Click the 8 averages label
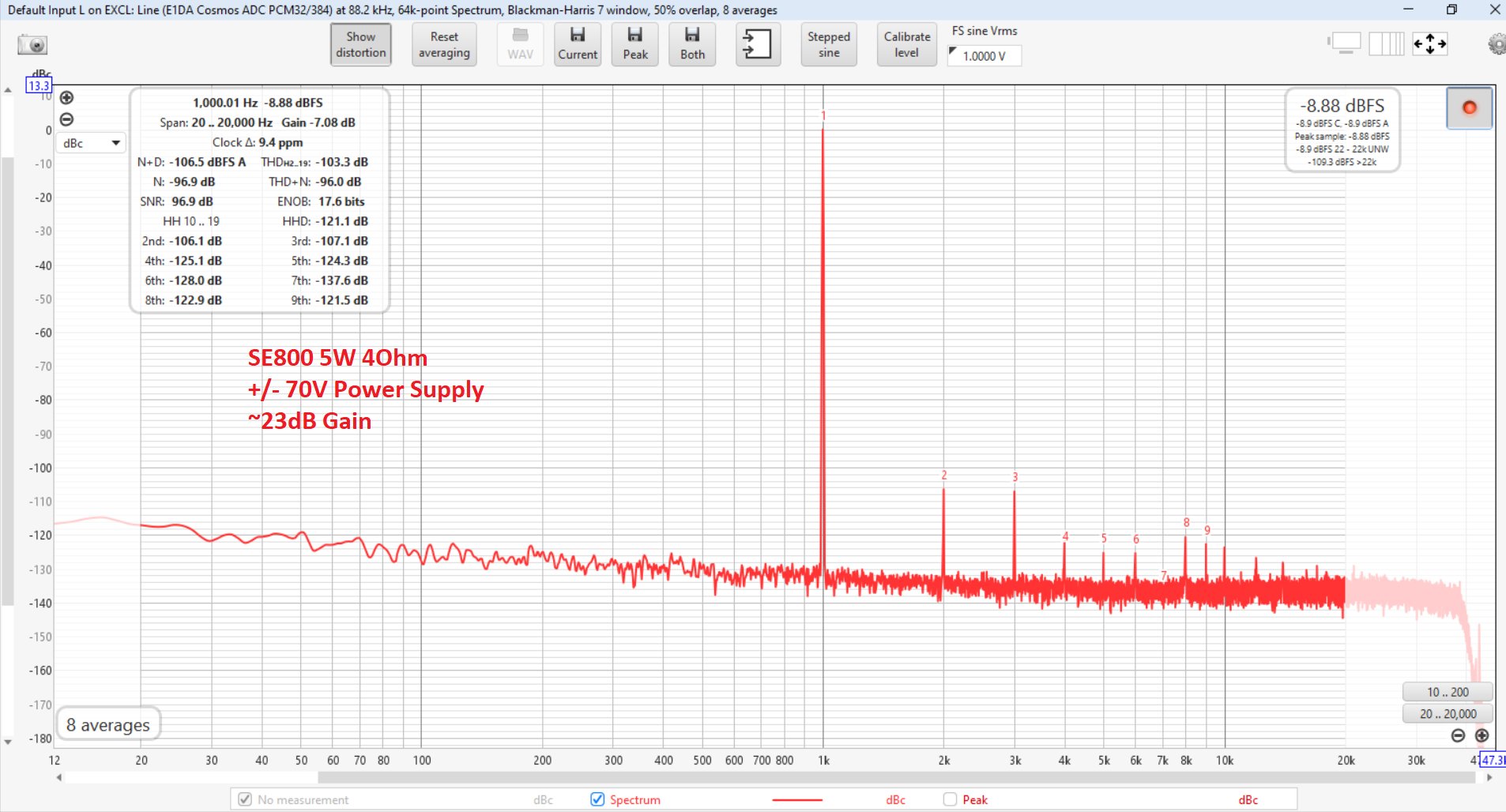 click(108, 724)
